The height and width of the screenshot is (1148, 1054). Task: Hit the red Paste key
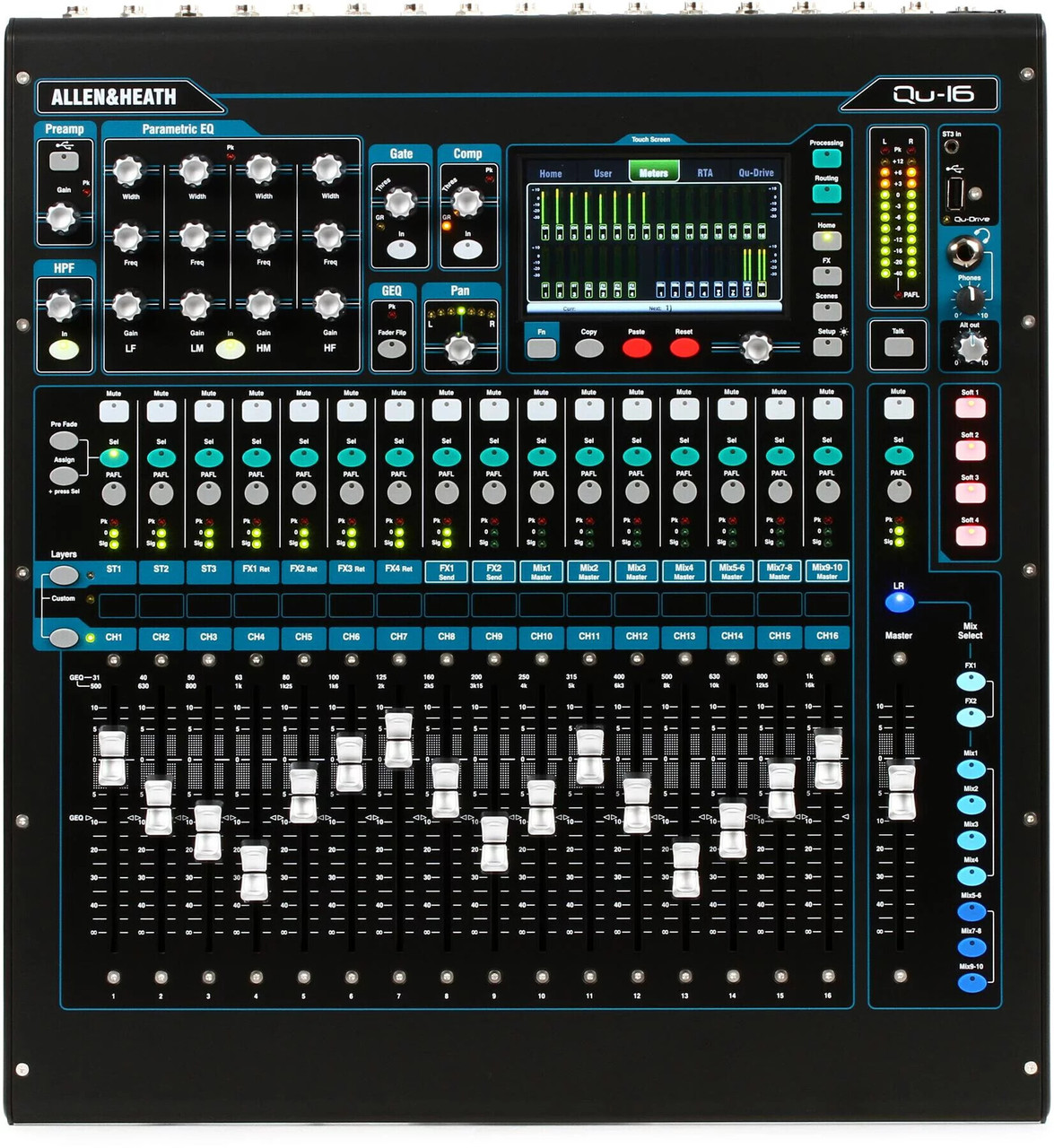click(636, 347)
